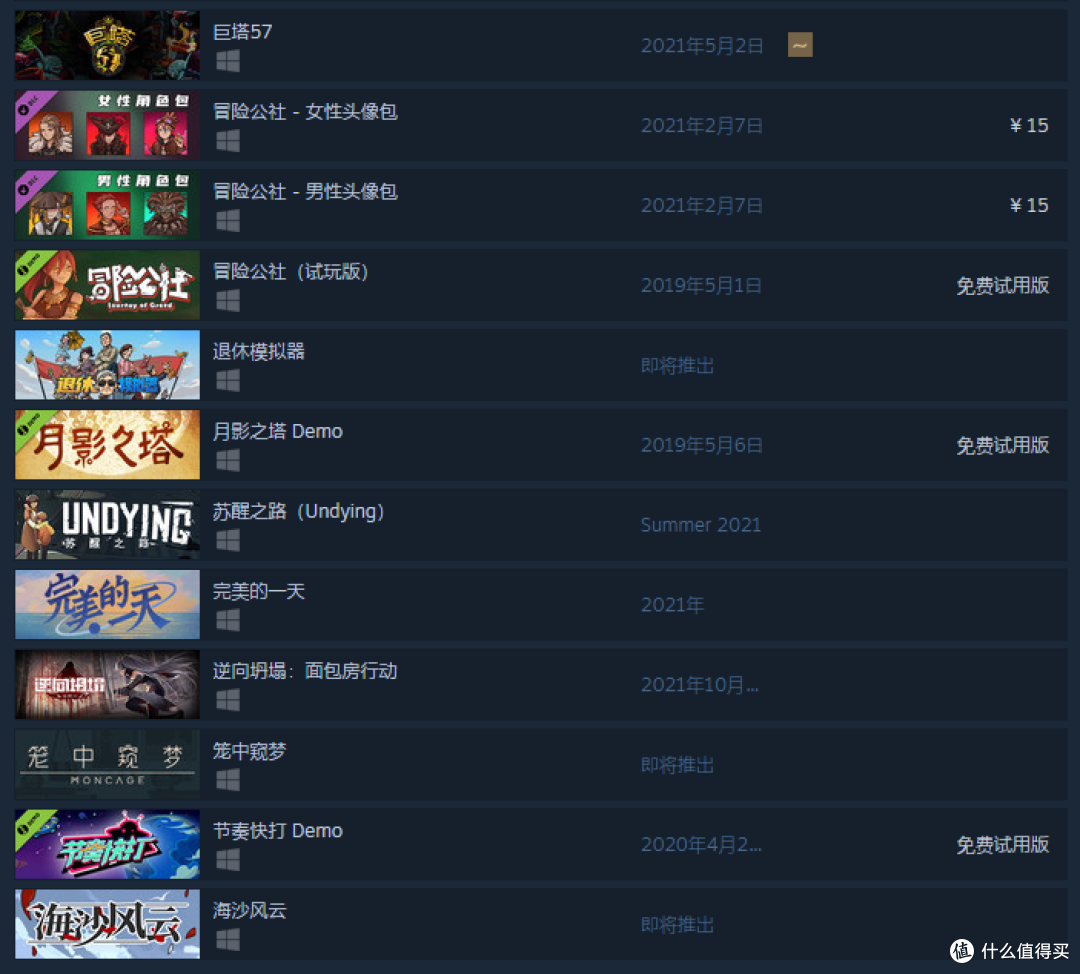The image size is (1080, 974).
Task: Click Windows icon under 月影之塔 Demo
Action: click(228, 461)
